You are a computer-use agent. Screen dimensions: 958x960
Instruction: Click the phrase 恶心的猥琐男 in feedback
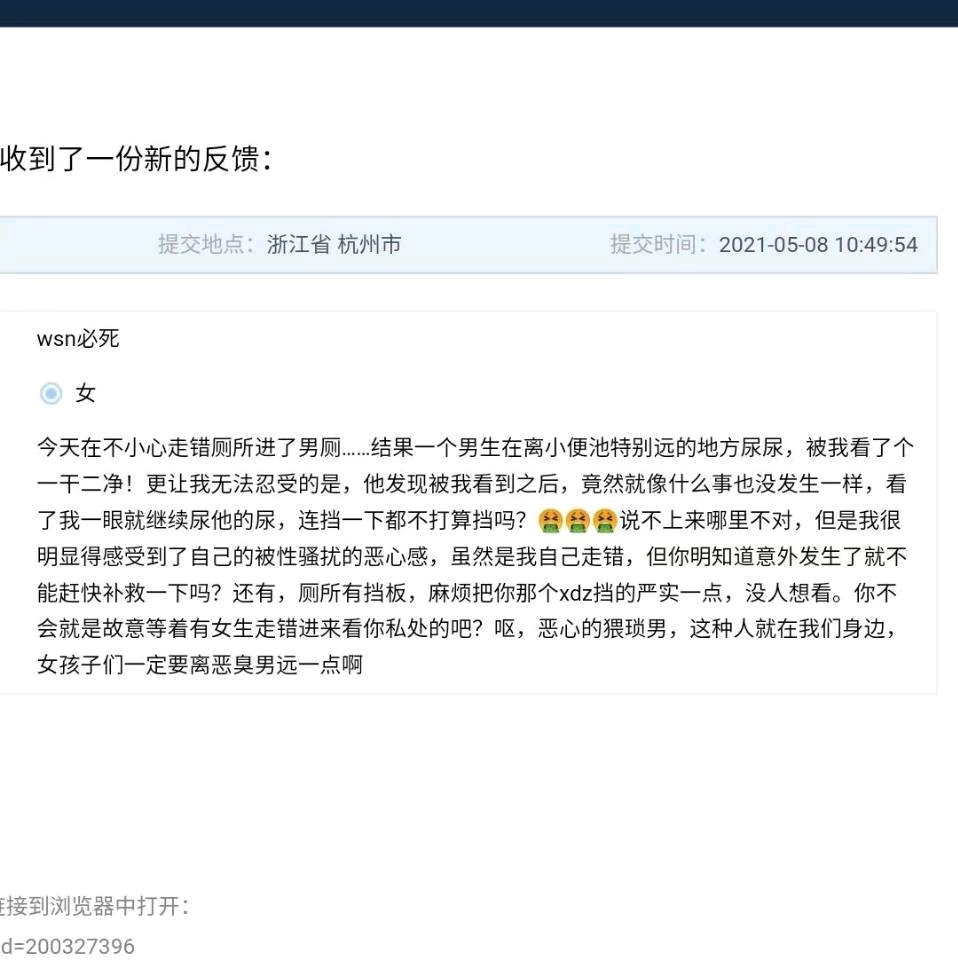pos(602,629)
